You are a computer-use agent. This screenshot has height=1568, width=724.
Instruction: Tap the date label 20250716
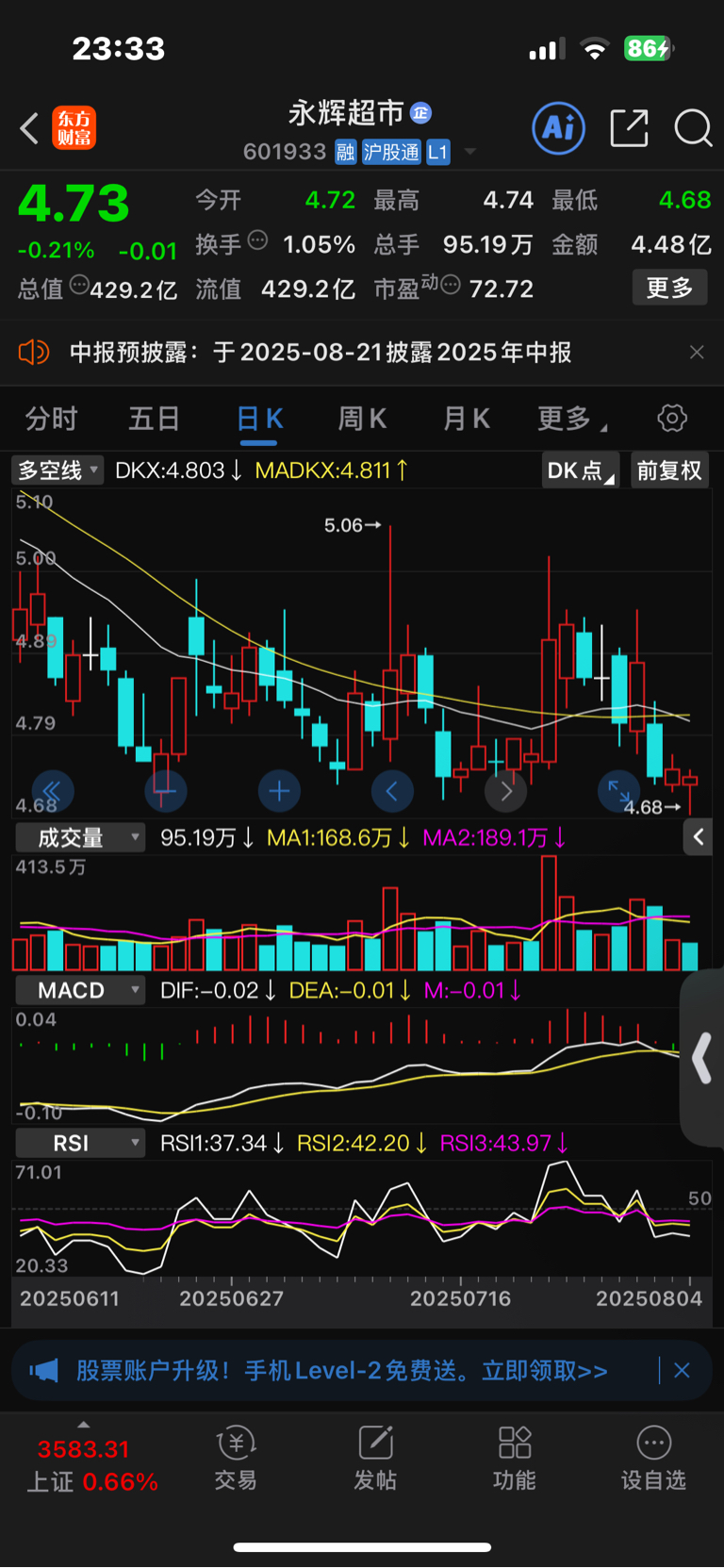(460, 1298)
